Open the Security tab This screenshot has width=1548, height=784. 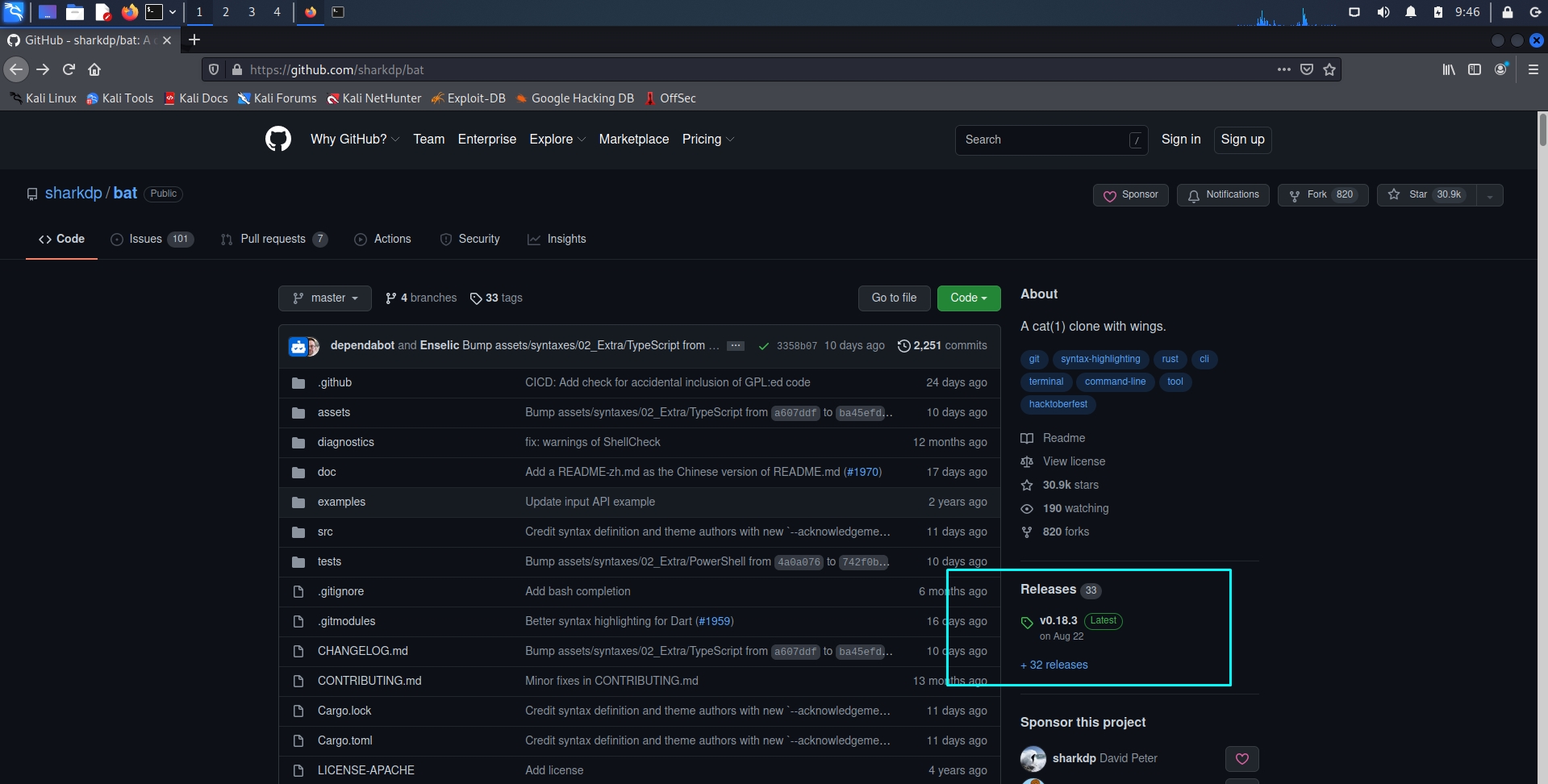pos(469,239)
